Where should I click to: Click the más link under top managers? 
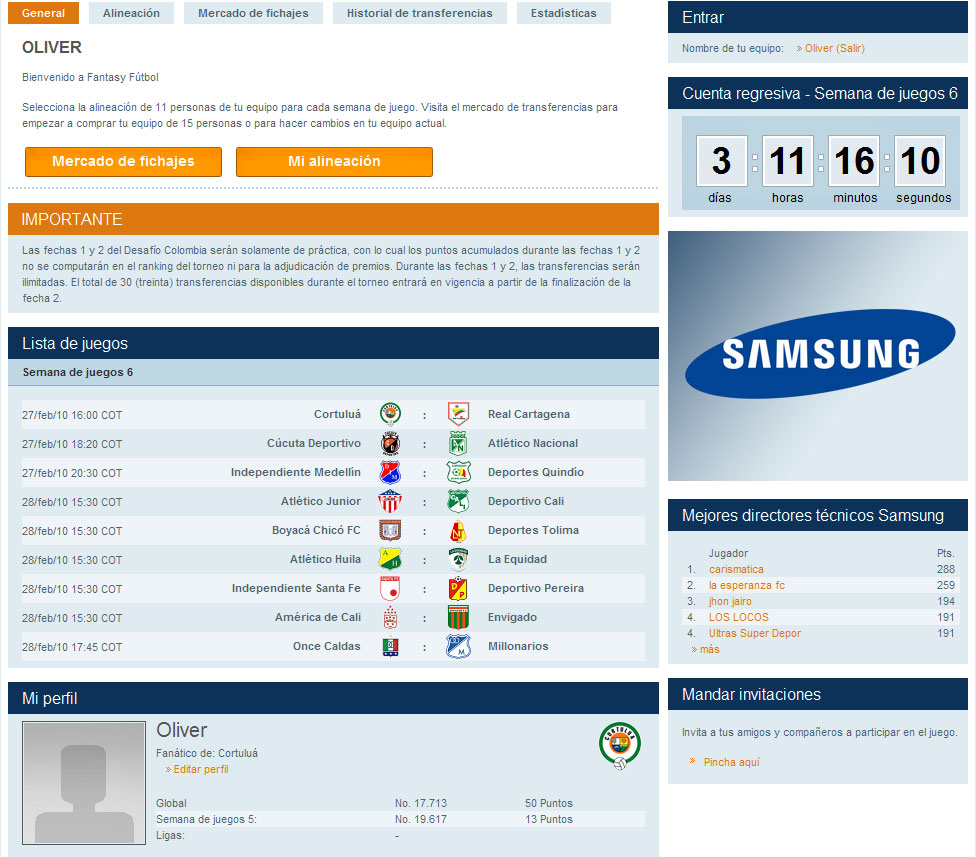click(709, 649)
